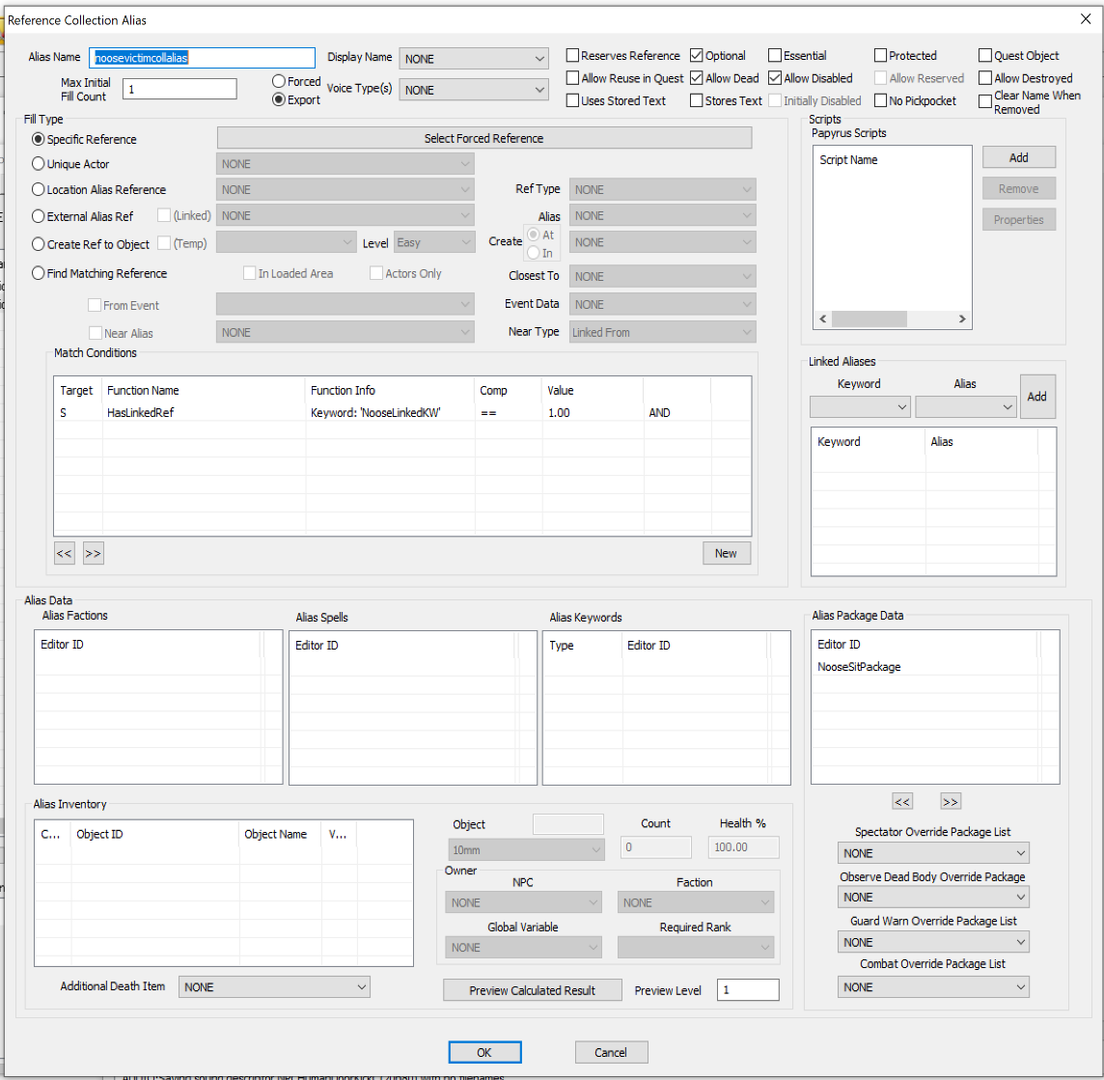This screenshot has height=1080, width=1104.
Task: Open the Display Name dropdown
Action: click(473, 58)
